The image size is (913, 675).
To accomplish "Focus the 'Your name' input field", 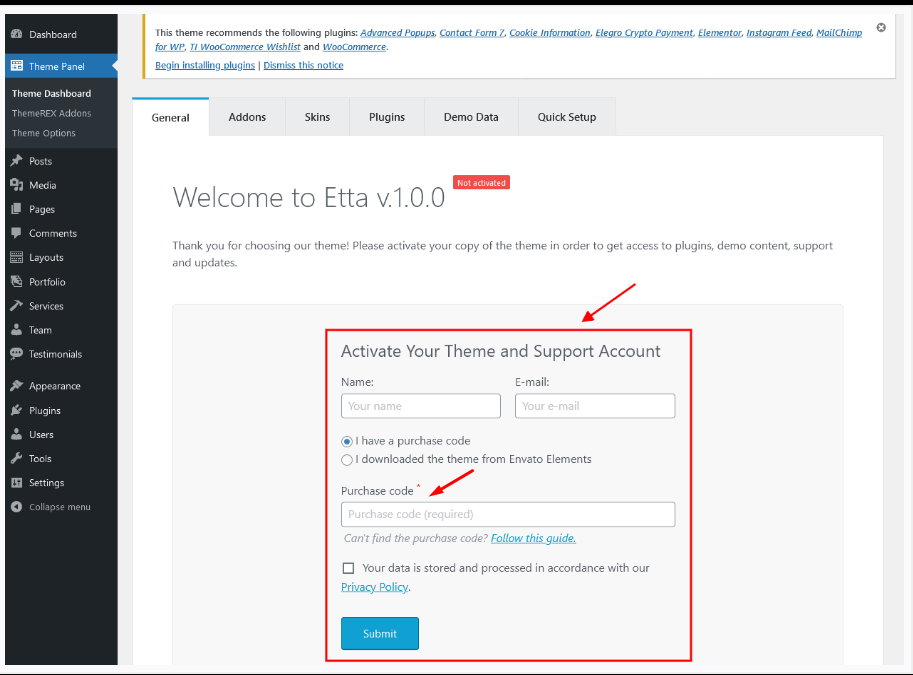I will (421, 406).
